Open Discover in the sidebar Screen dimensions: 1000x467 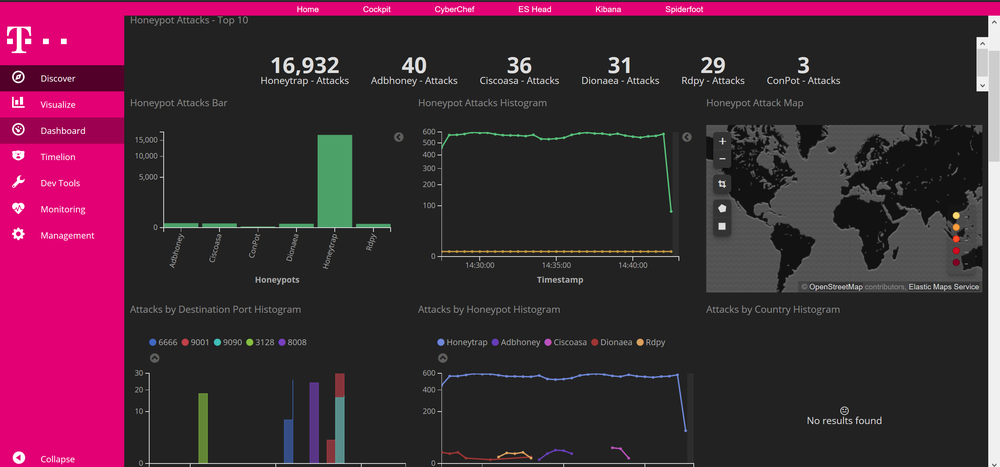pos(62,78)
